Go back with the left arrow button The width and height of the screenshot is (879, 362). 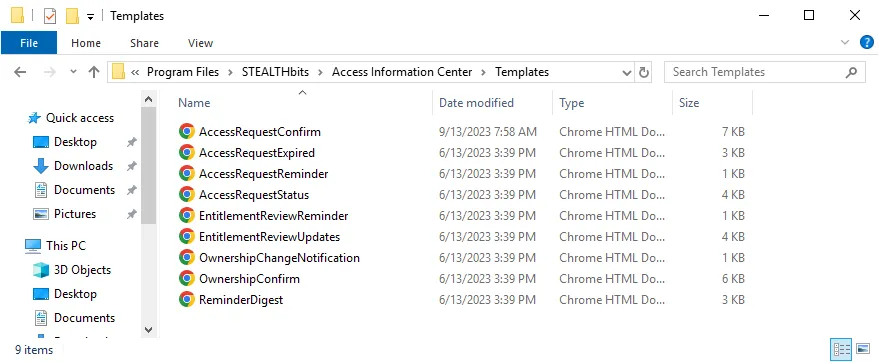pyautogui.click(x=20, y=72)
